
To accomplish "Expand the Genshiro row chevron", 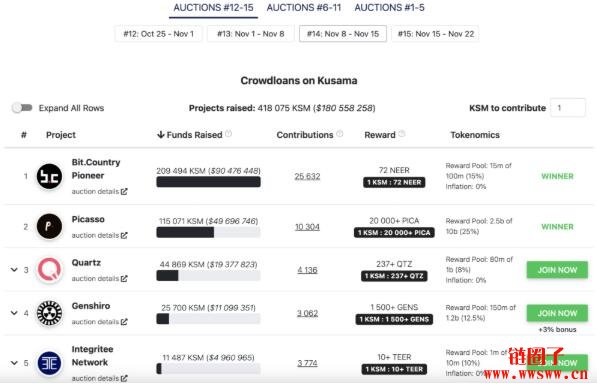I will (14, 313).
